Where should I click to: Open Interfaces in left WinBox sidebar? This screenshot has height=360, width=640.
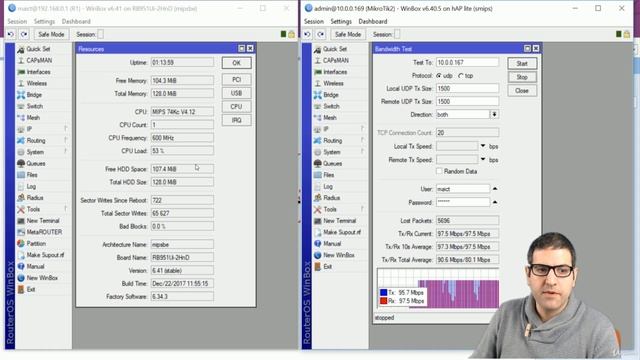click(38, 72)
